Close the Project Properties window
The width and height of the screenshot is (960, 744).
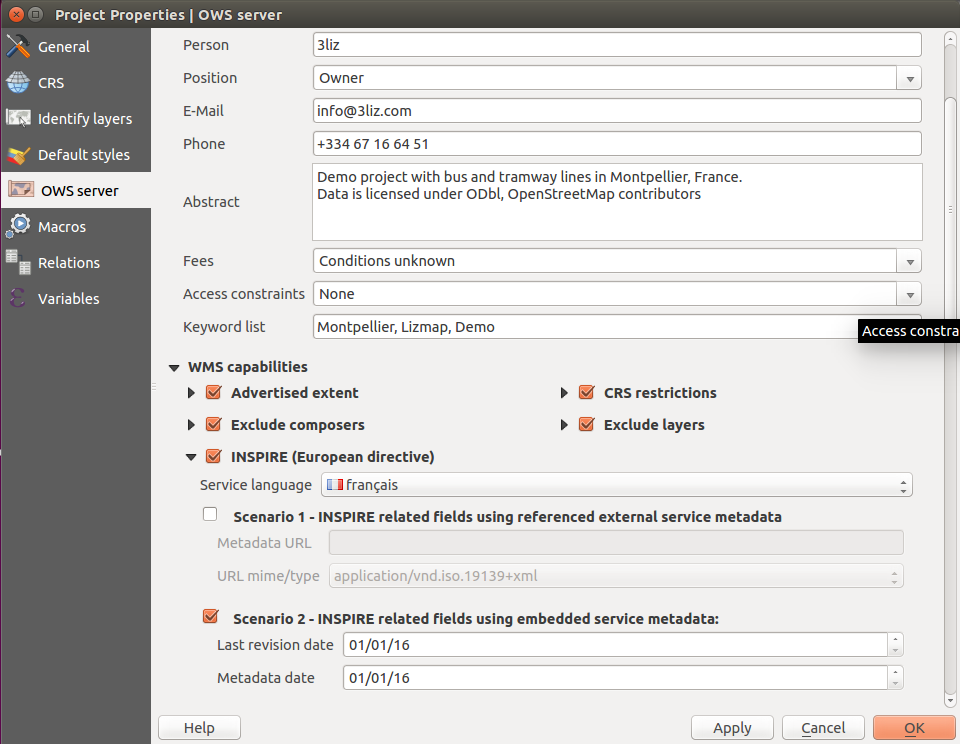tap(17, 14)
